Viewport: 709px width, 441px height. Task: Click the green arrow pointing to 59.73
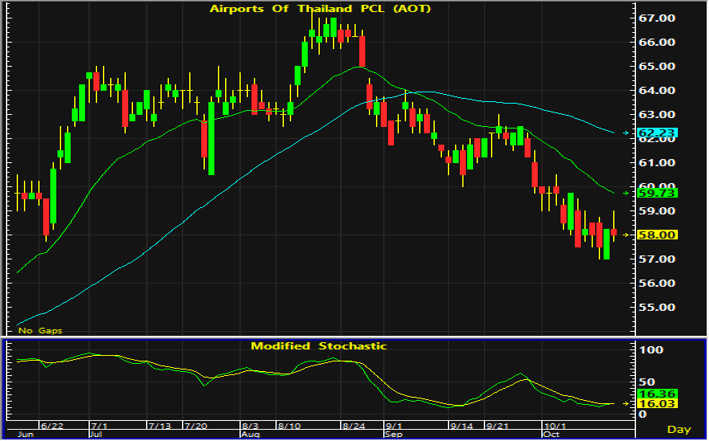click(x=626, y=193)
